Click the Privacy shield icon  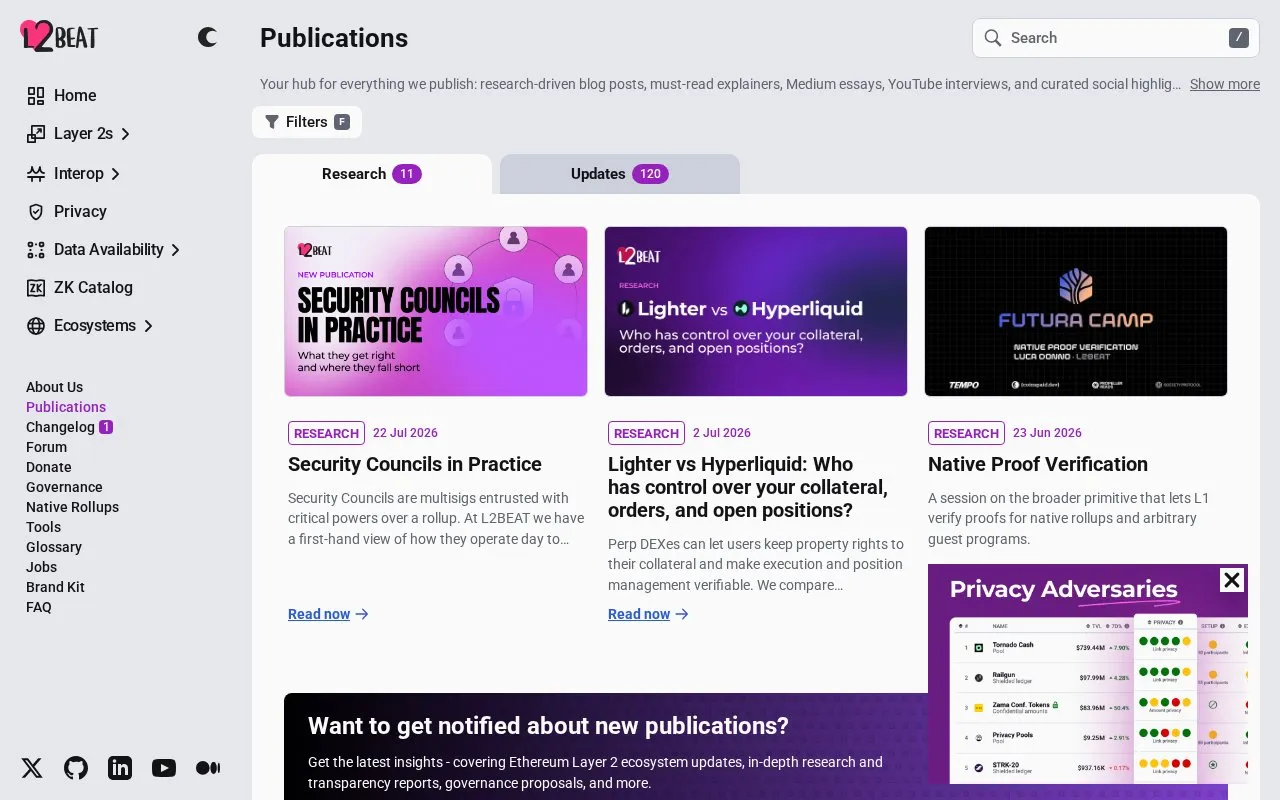click(x=36, y=212)
